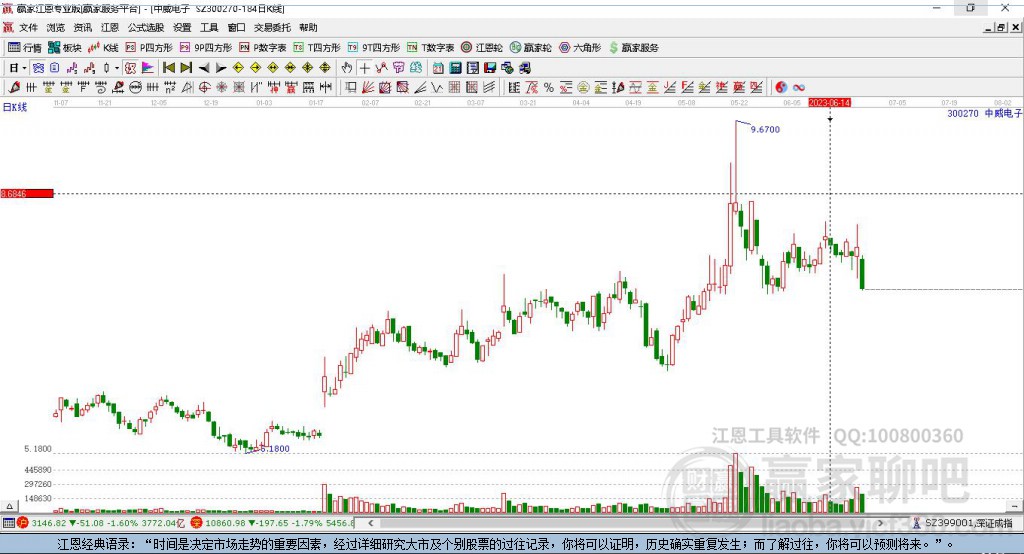Click the SZ399001 深证成指 status entry

point(968,523)
